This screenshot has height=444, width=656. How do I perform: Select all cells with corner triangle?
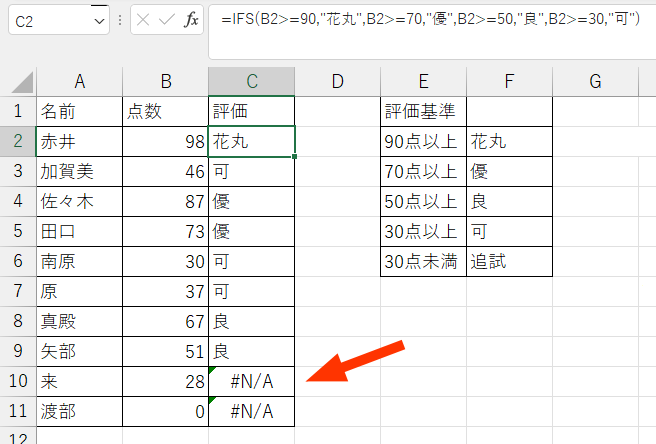pyautogui.click(x=23, y=82)
